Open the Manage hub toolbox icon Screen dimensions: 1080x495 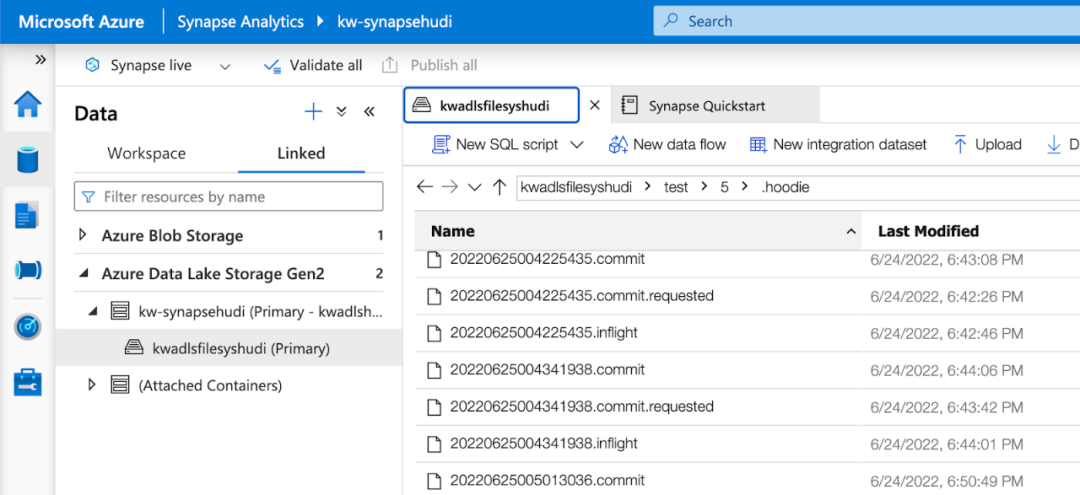(x=27, y=381)
